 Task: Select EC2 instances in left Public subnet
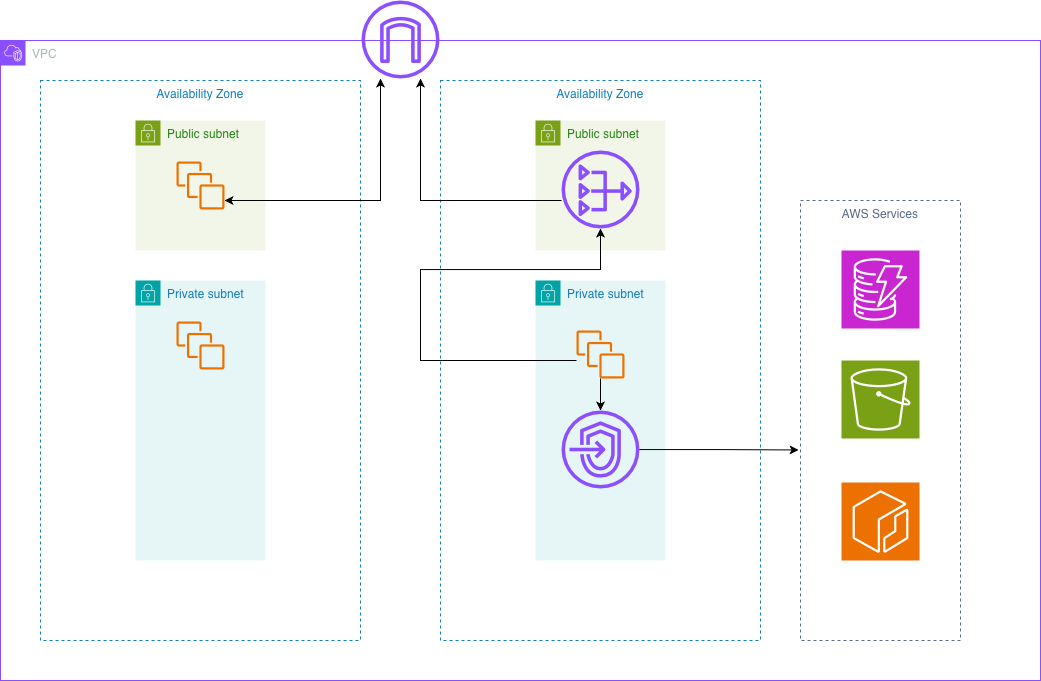coord(200,185)
